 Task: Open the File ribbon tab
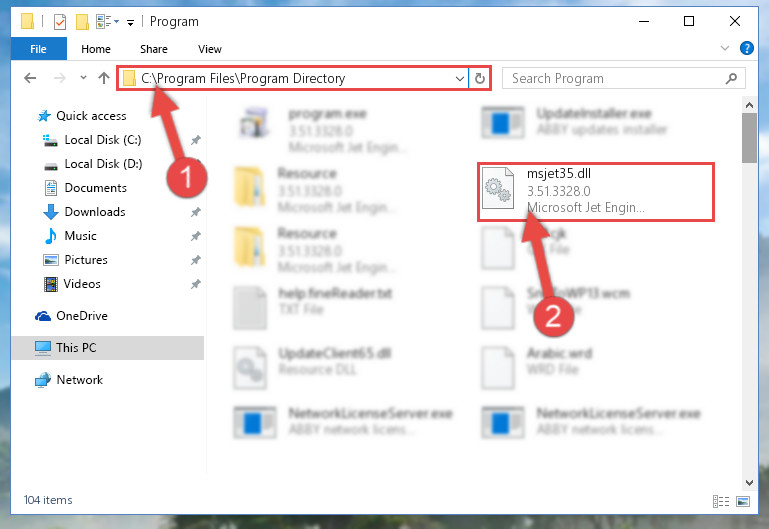[38, 49]
